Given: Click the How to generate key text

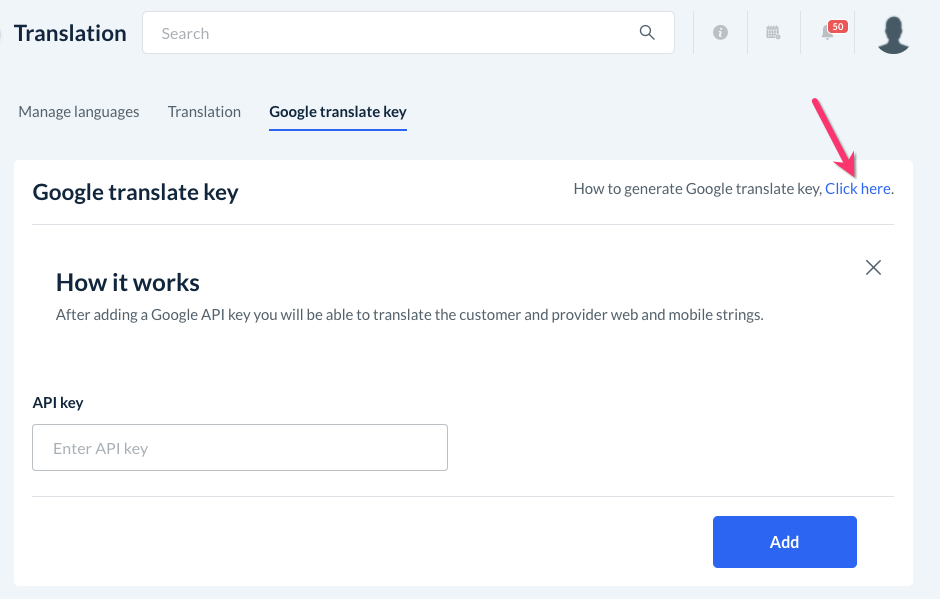Looking at the screenshot, I should coord(697,188).
